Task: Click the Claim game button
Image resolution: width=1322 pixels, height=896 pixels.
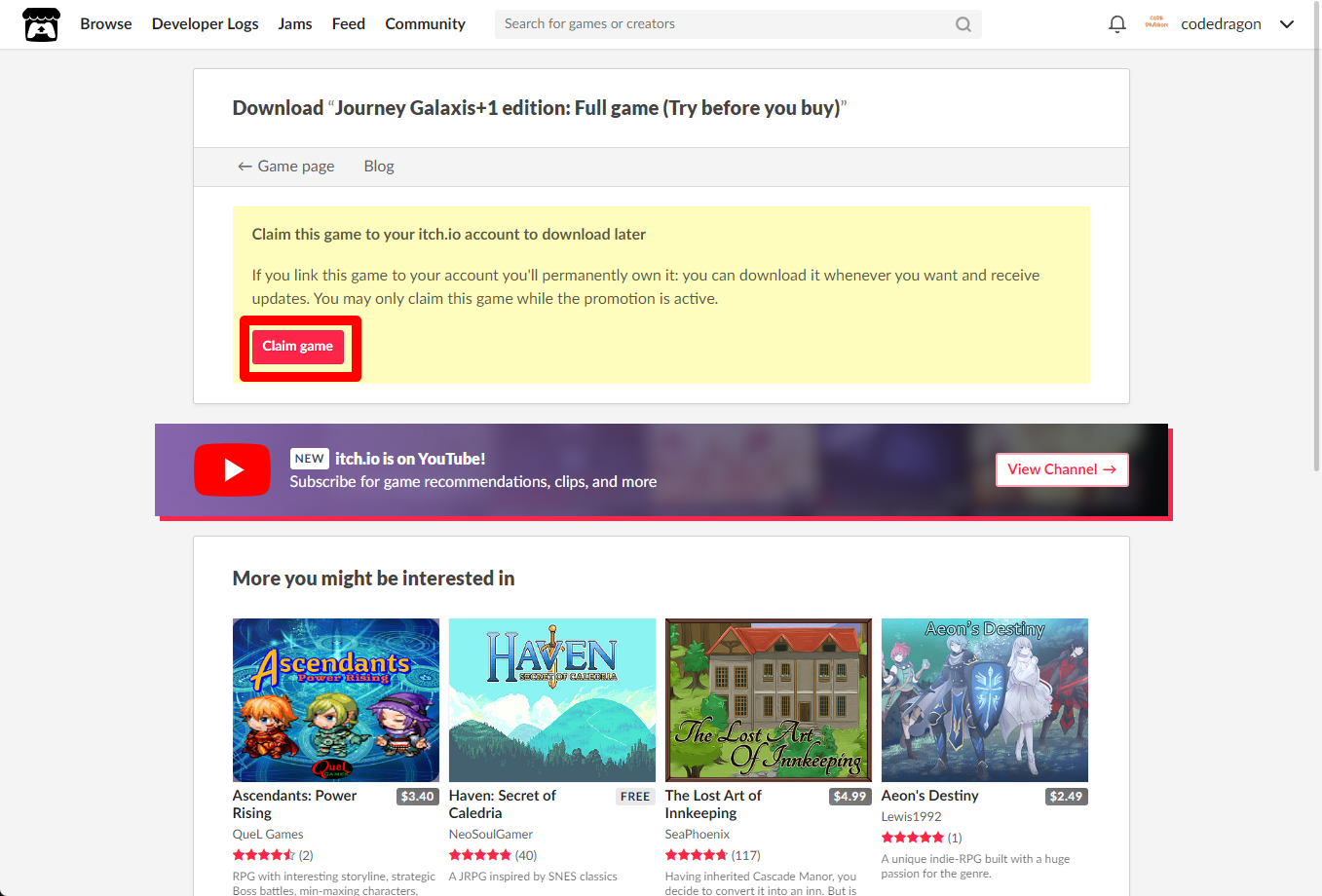Action: [298, 347]
